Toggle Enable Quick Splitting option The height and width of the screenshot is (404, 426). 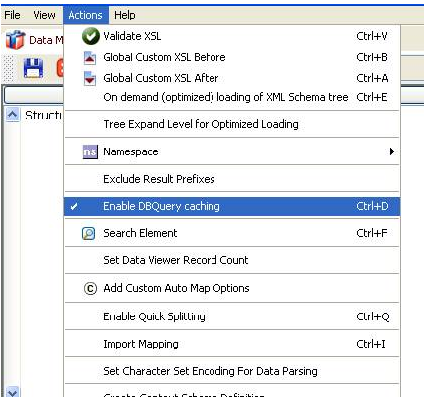tap(232, 316)
